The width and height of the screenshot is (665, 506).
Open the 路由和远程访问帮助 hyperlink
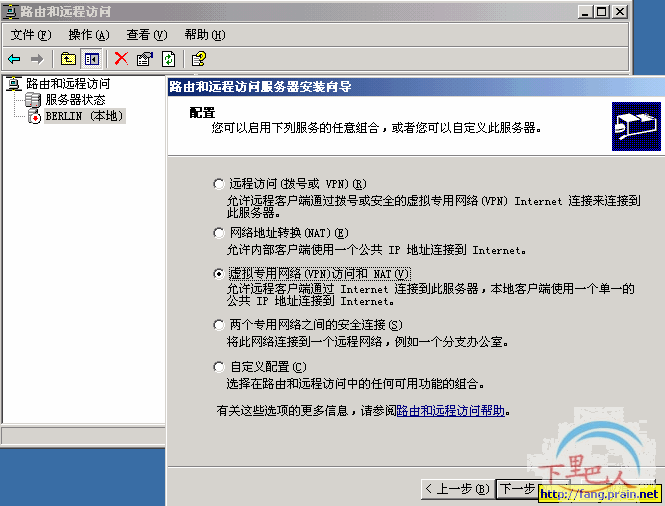[450, 411]
